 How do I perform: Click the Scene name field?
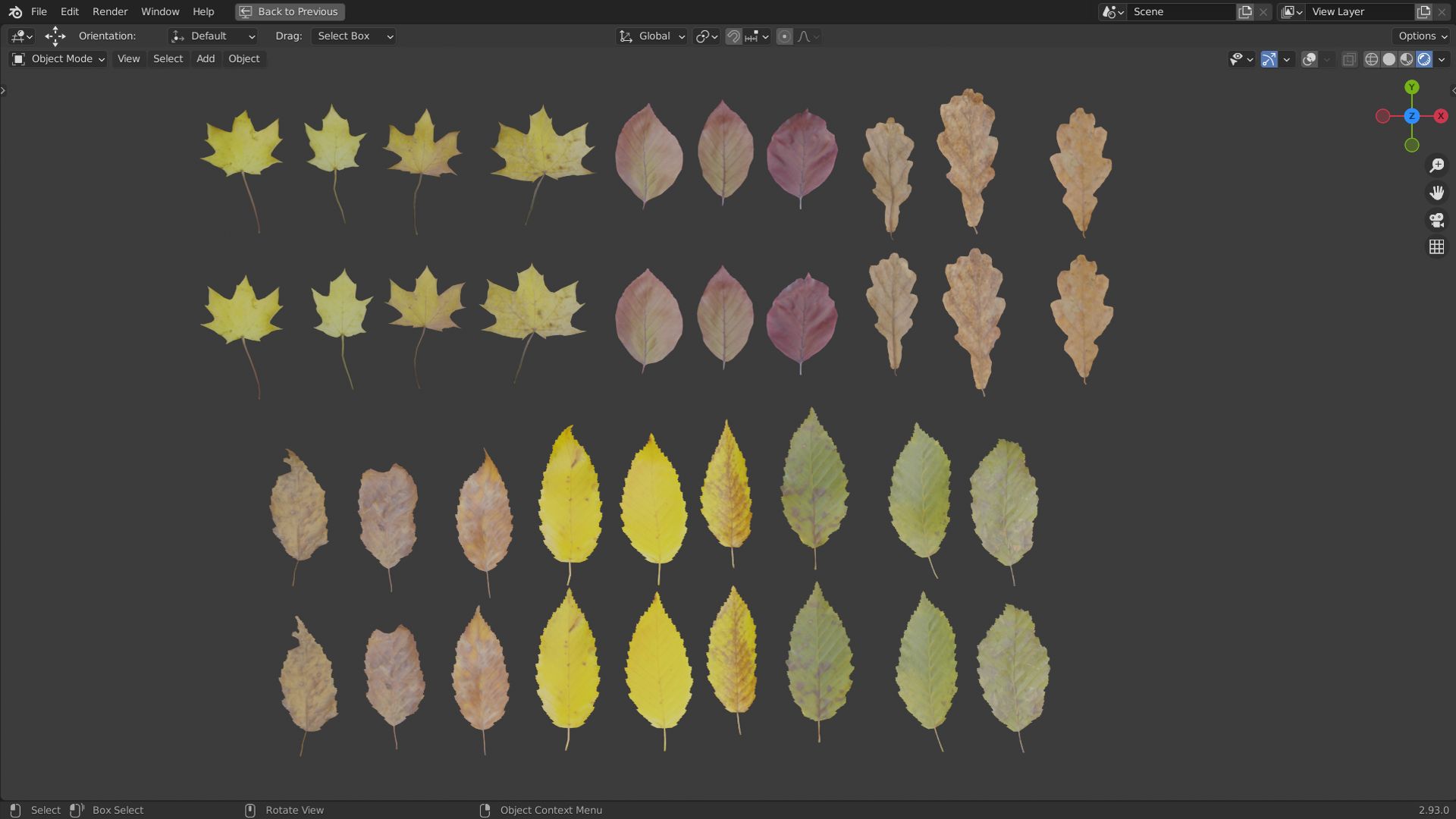(1179, 11)
